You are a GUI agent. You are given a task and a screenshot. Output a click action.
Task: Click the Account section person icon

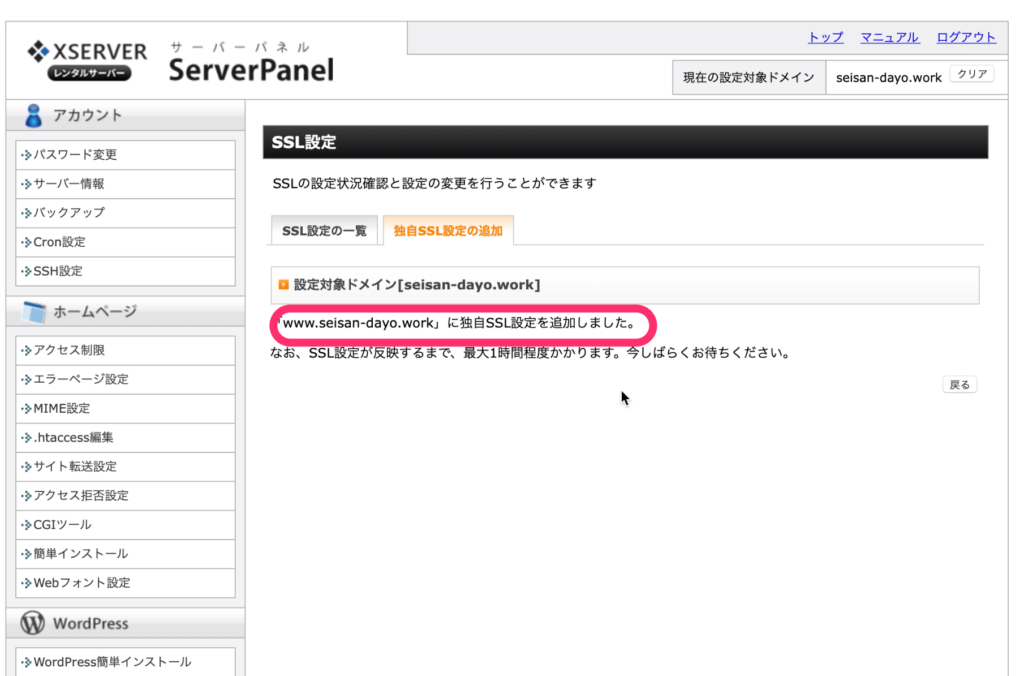click(33, 115)
